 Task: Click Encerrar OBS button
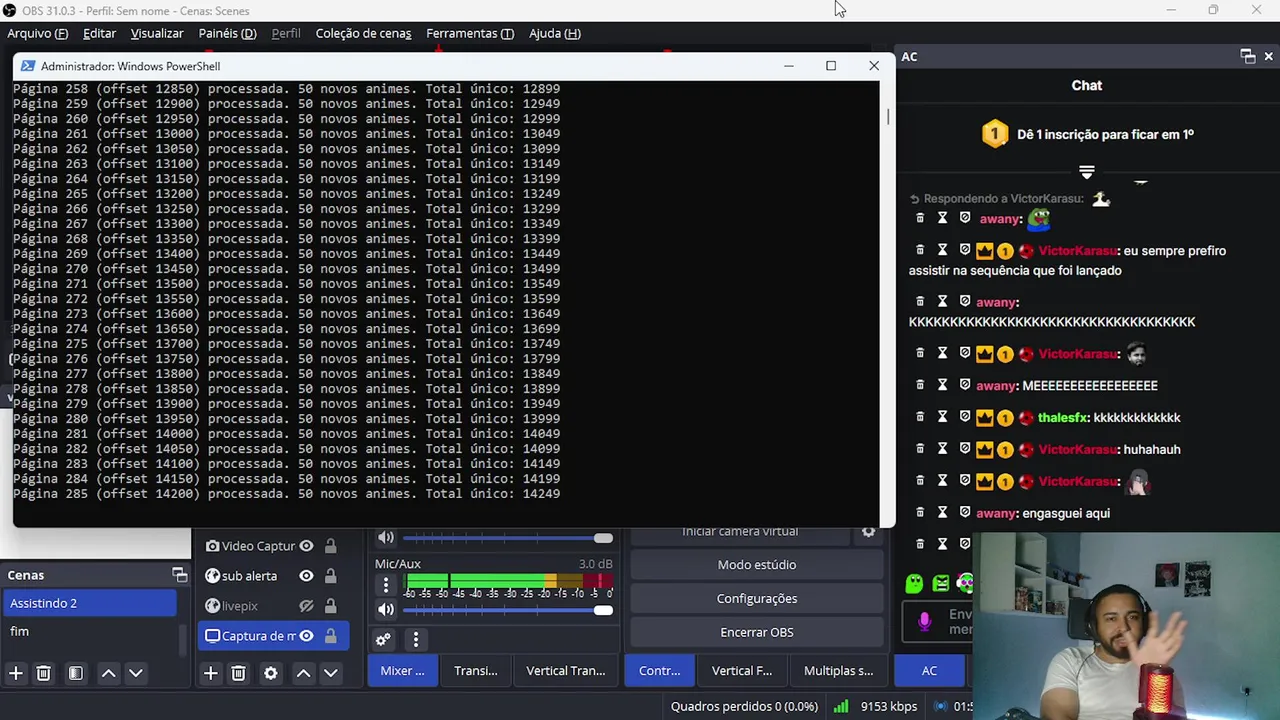(x=757, y=633)
